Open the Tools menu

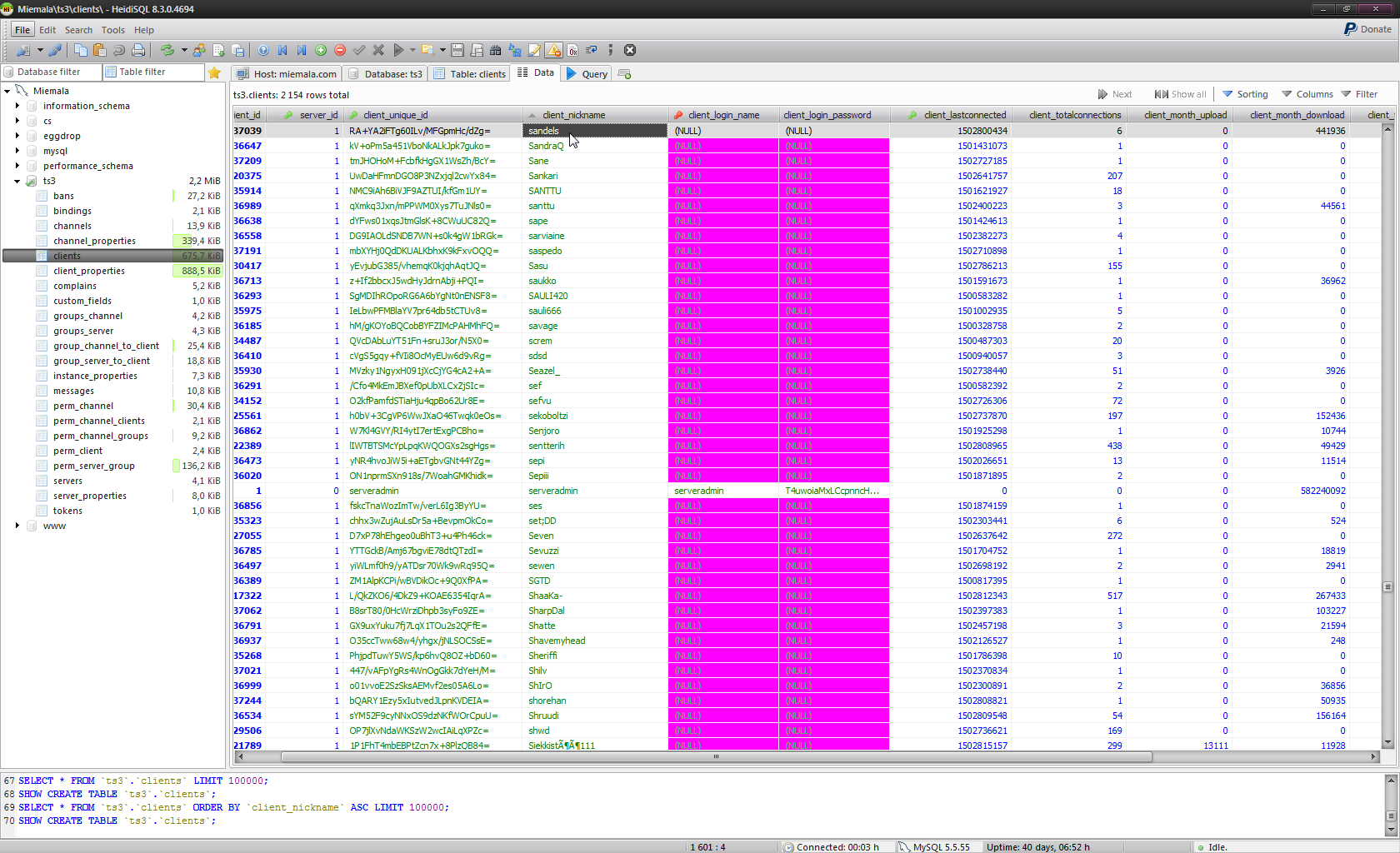(112, 30)
